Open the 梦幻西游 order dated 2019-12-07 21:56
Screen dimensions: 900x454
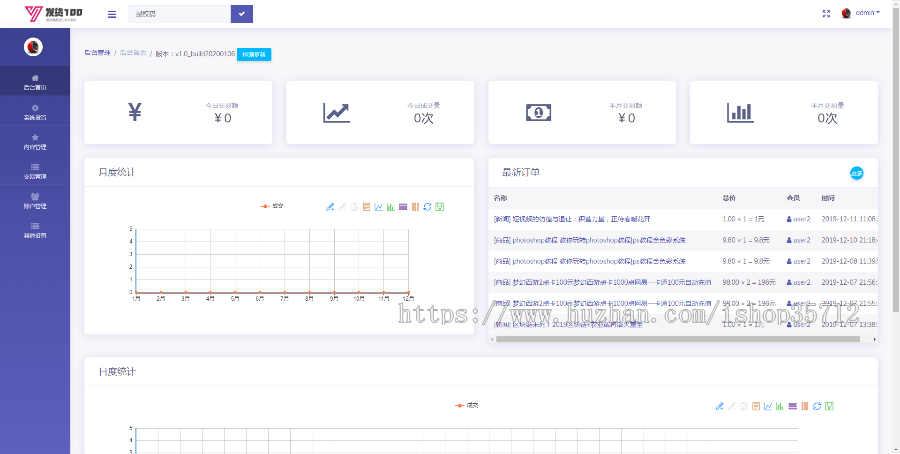603,282
